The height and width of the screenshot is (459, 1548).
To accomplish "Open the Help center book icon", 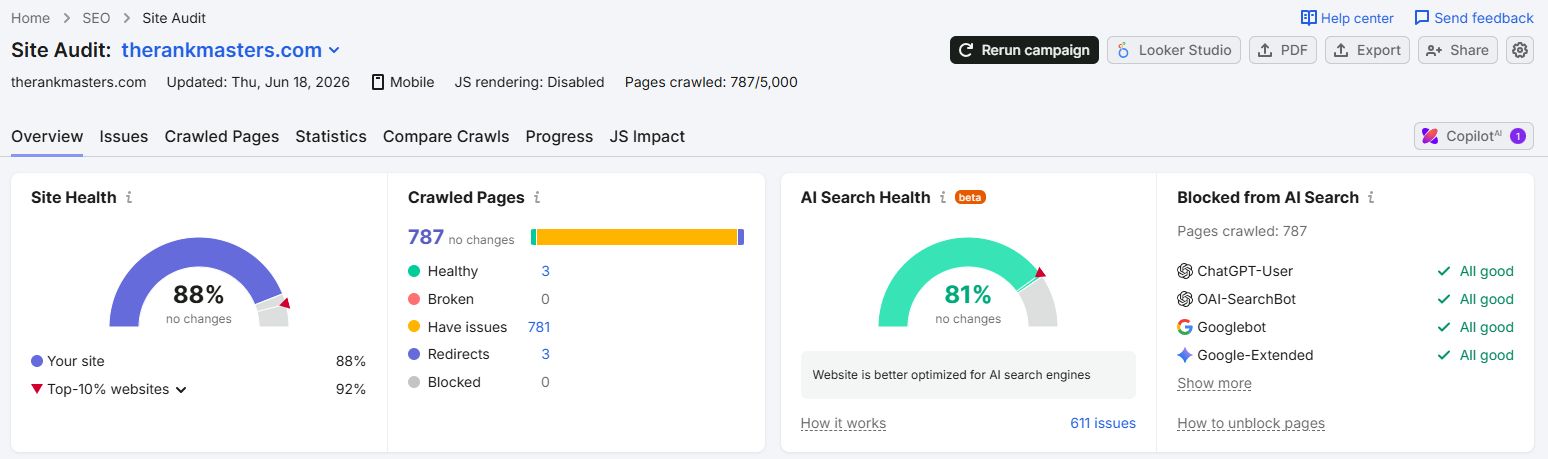I will (1309, 18).
